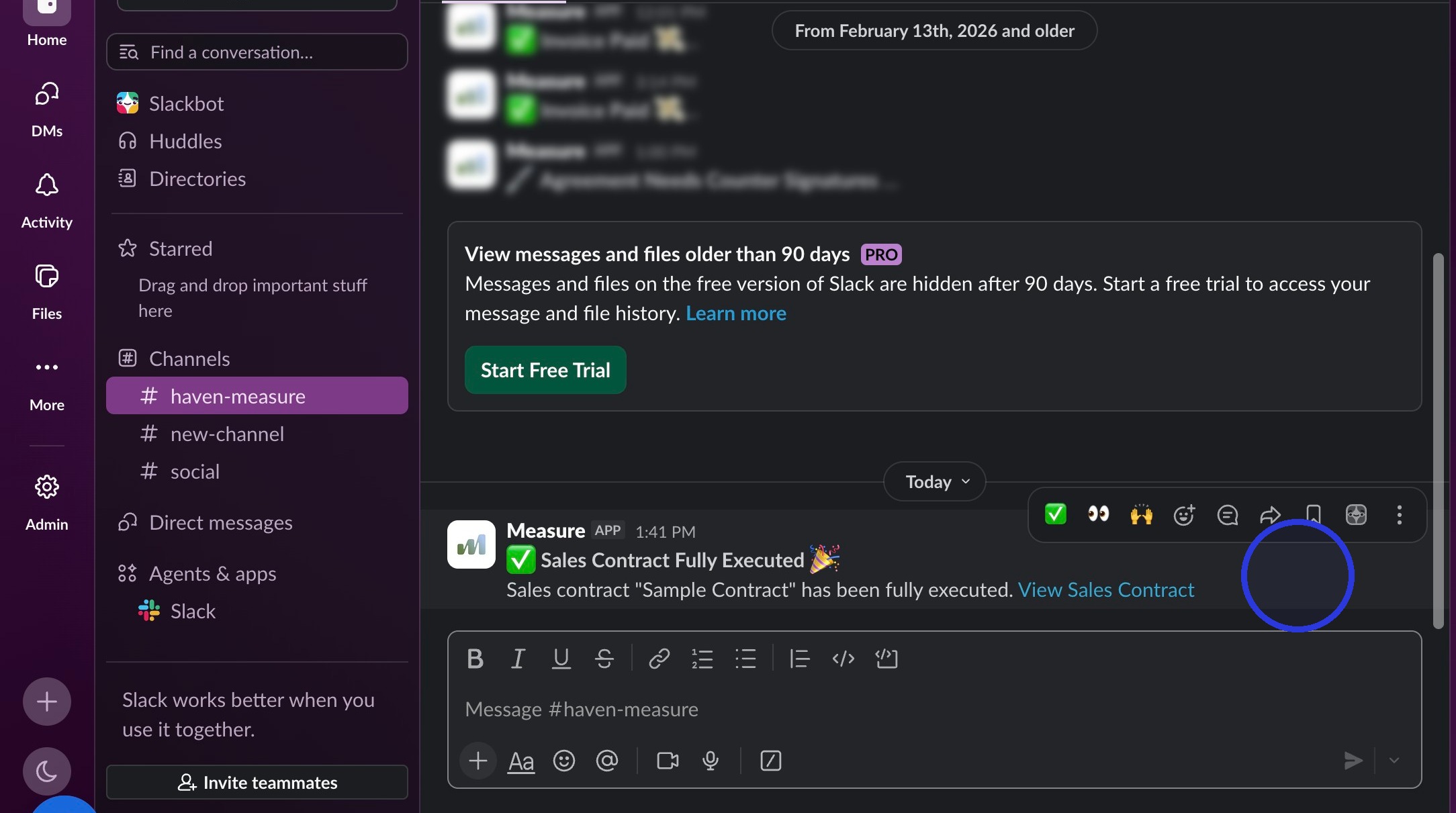
Task: React with the raised hands emoji
Action: point(1142,515)
